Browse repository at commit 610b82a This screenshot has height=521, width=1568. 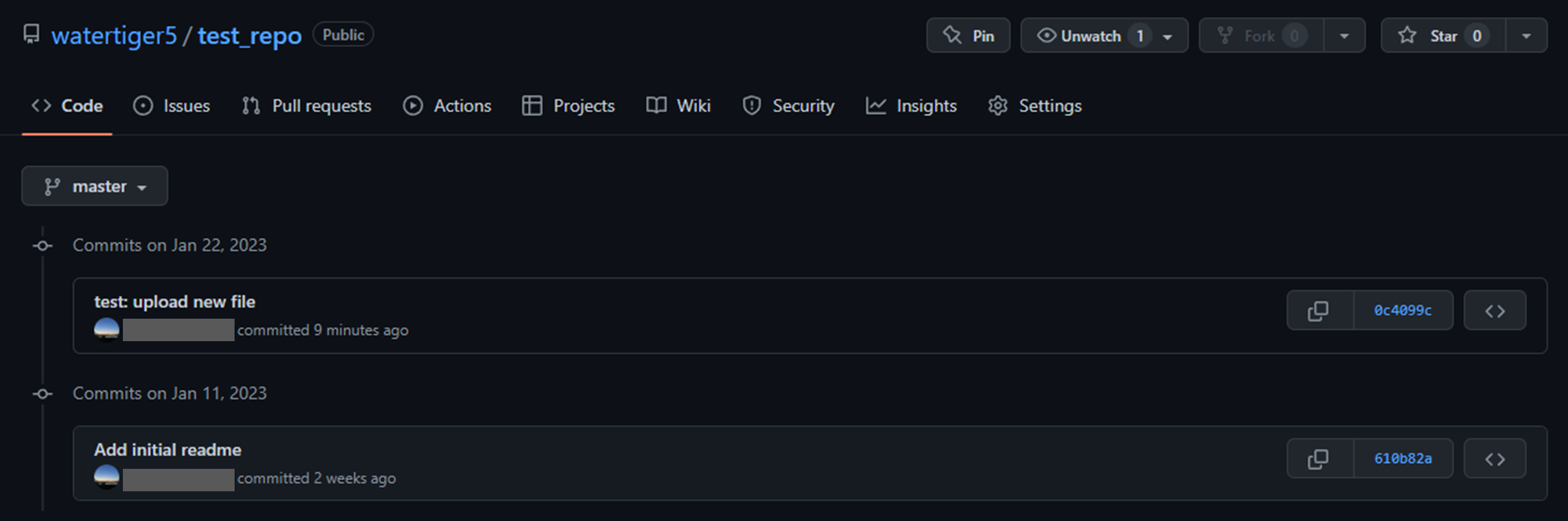coord(1494,459)
